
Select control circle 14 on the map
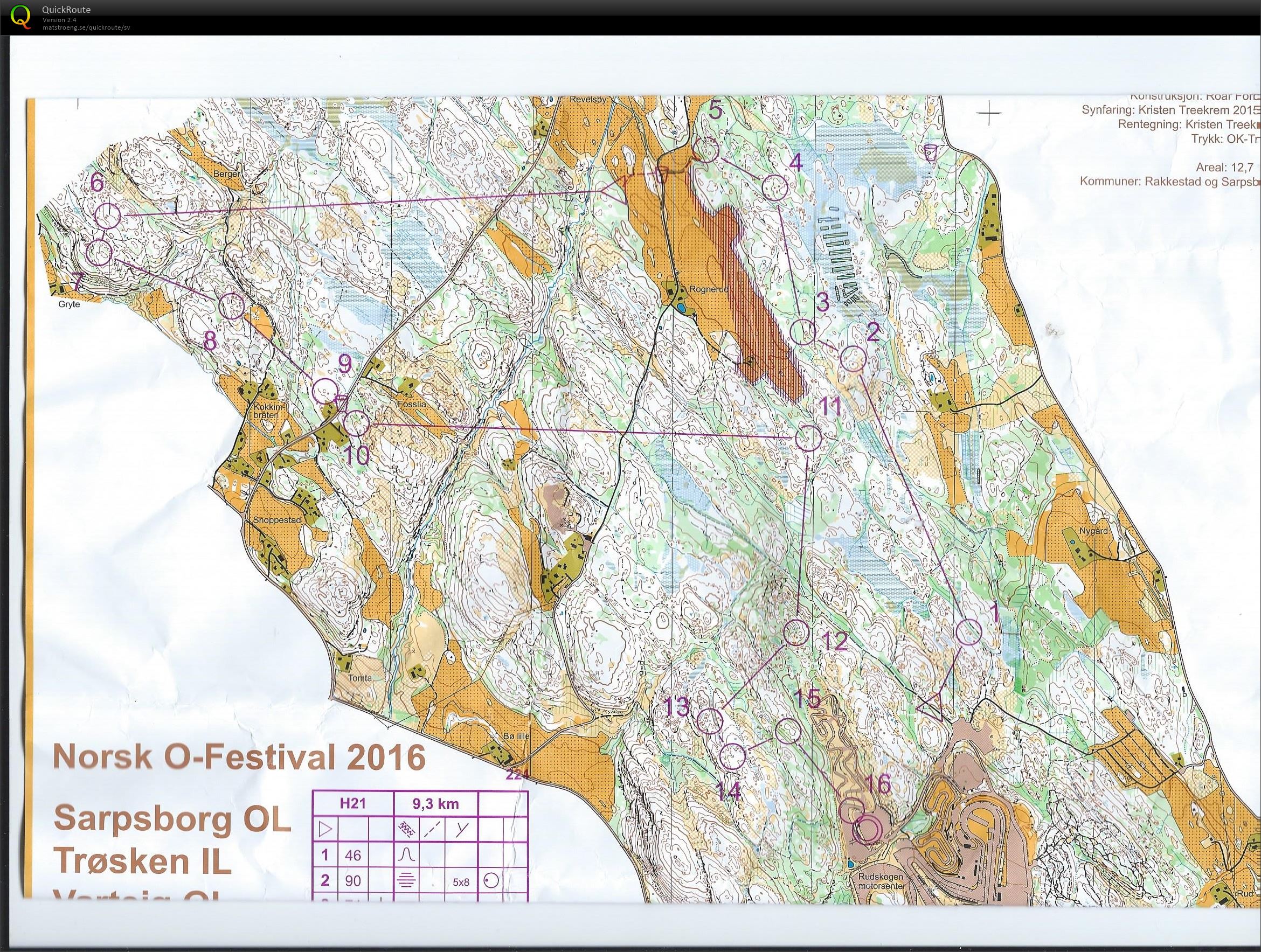[x=733, y=758]
